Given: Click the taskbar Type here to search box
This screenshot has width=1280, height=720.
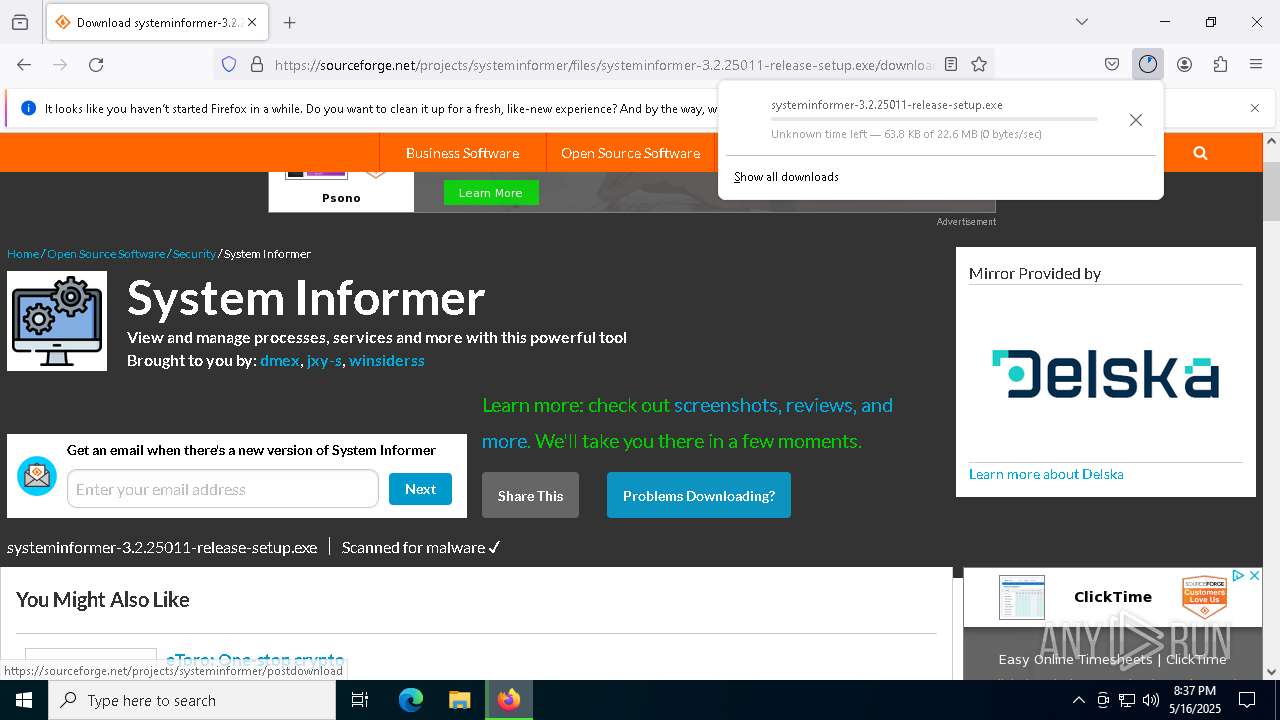Looking at the screenshot, I should (x=192, y=700).
